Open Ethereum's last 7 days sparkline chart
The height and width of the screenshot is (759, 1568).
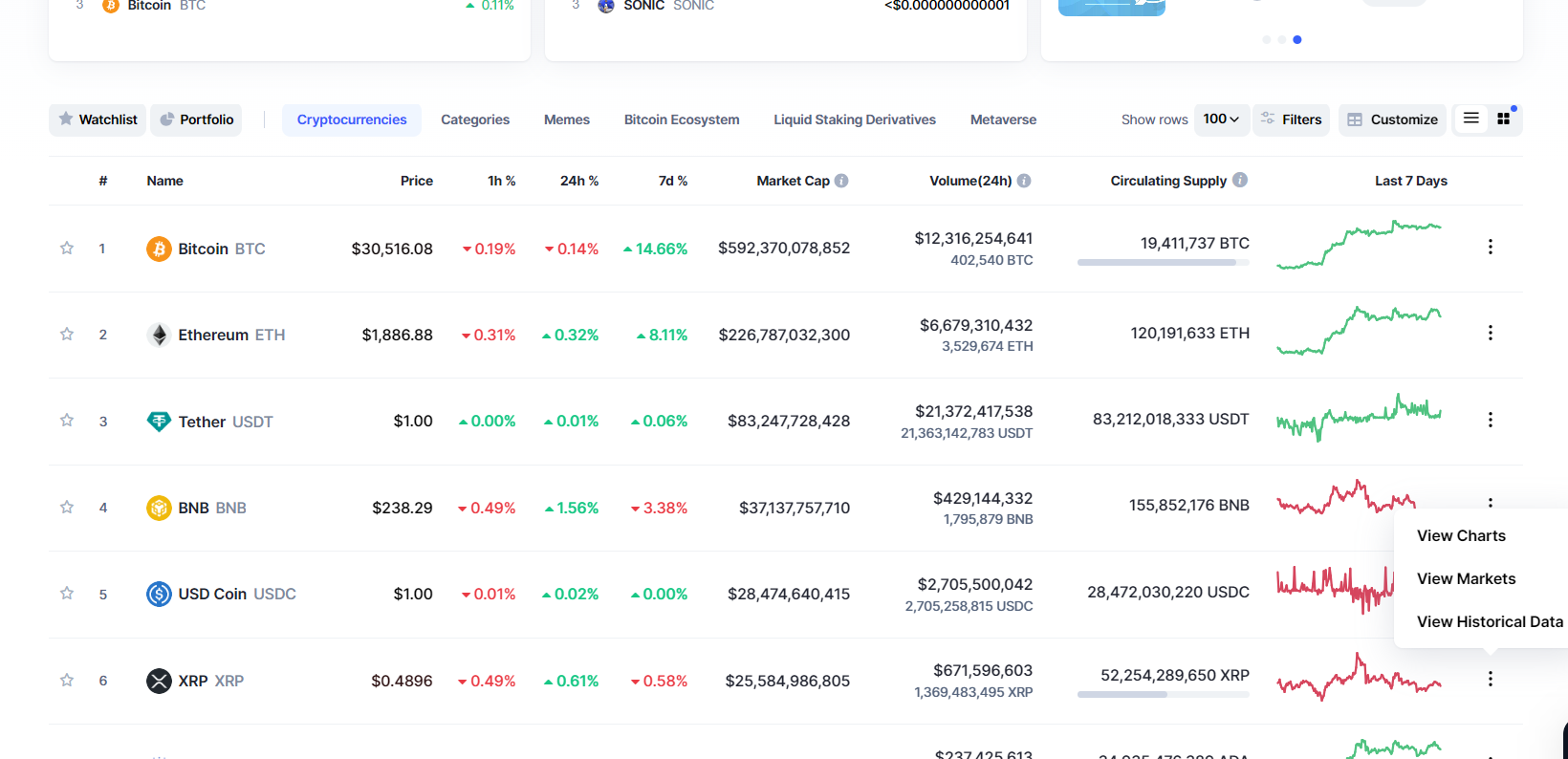point(1359,331)
